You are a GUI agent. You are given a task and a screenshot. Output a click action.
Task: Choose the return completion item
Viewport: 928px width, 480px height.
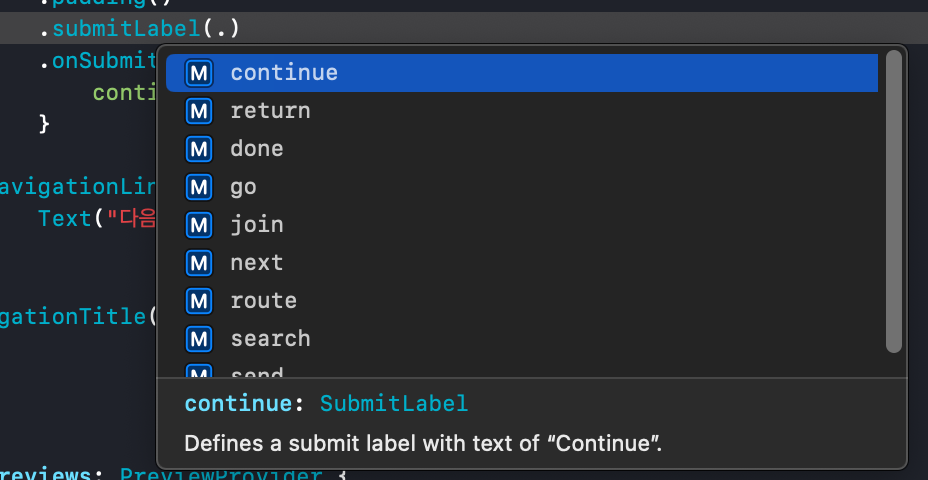(x=521, y=111)
